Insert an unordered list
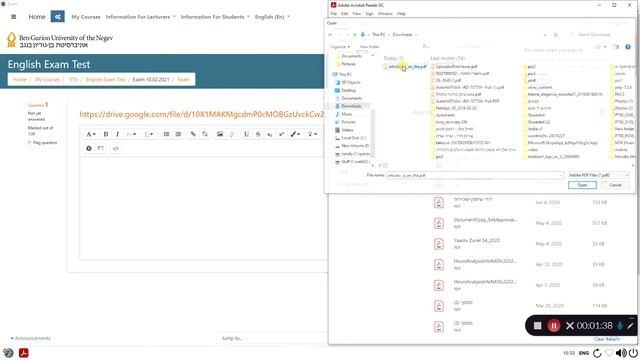640x360 pixels. [166, 134]
